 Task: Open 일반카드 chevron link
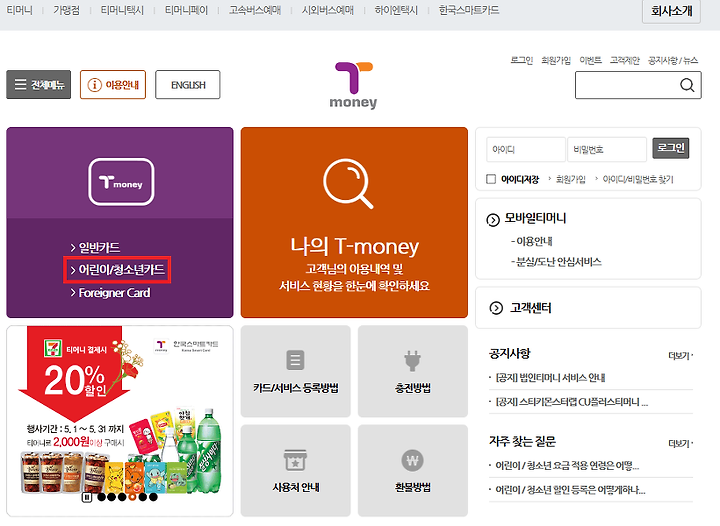point(95,248)
